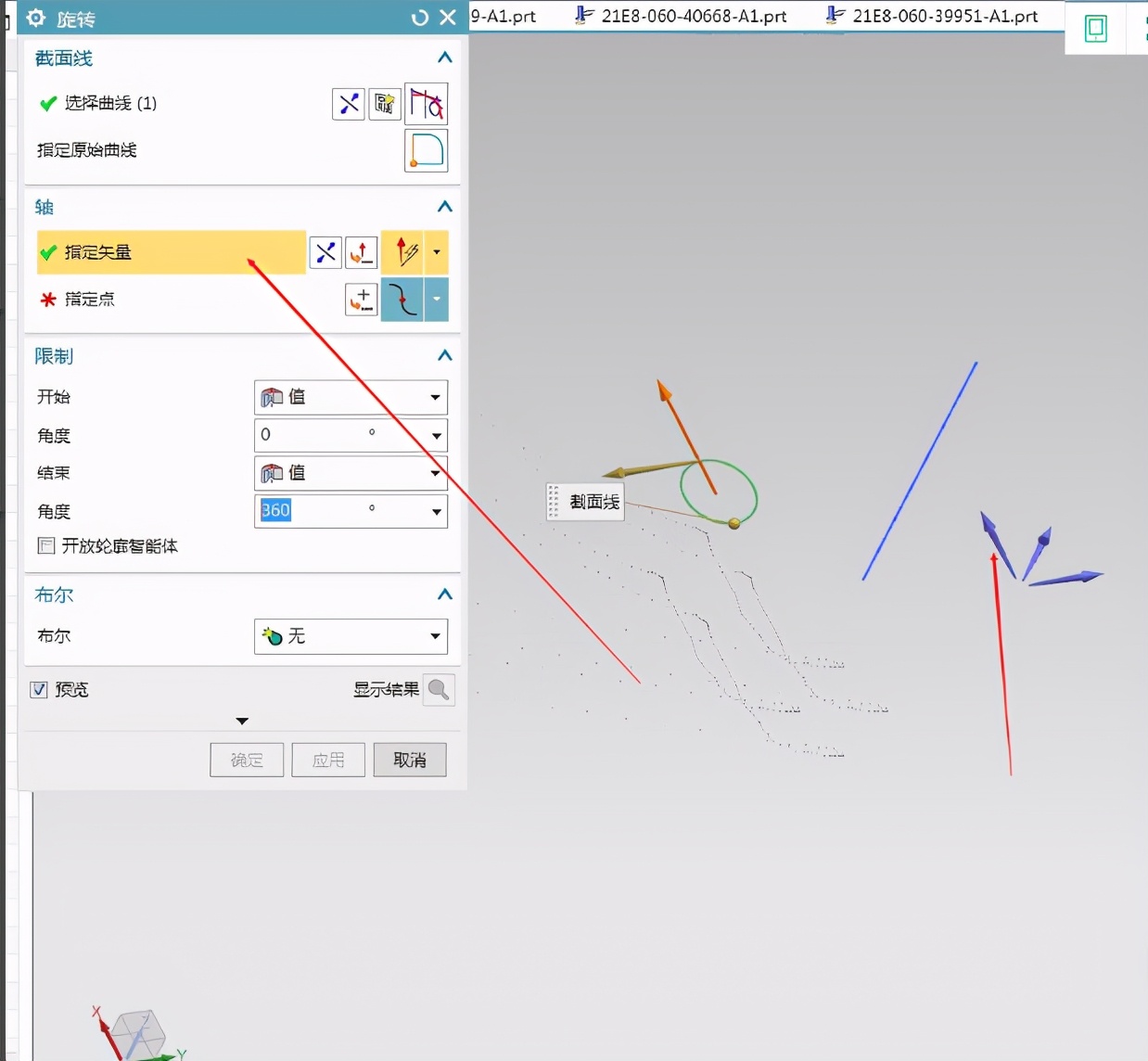Image resolution: width=1148 pixels, height=1061 pixels.
Task: Switch to the 21E8-060-39951-A1.prt tab
Action: [x=932, y=16]
